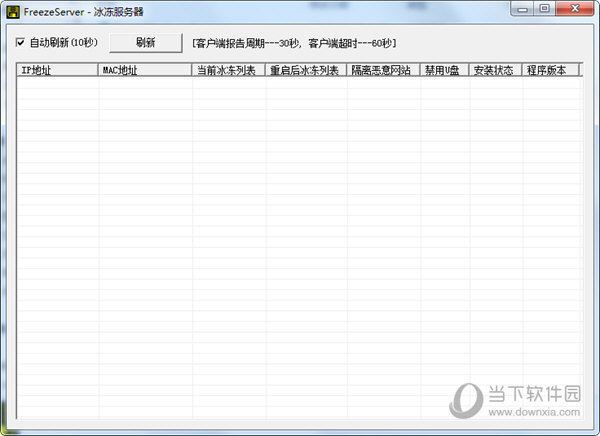Click the 程序版本 column header
Screen dimensions: 600x436
coord(551,70)
